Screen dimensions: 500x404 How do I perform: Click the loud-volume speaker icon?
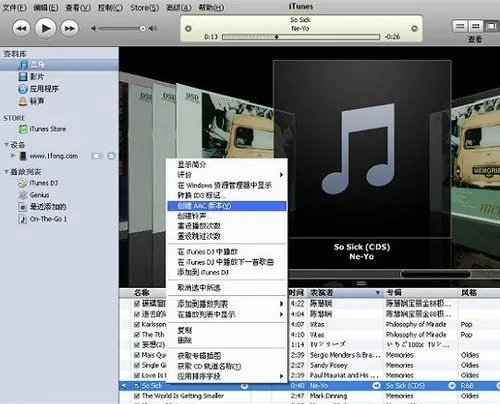pos(153,29)
